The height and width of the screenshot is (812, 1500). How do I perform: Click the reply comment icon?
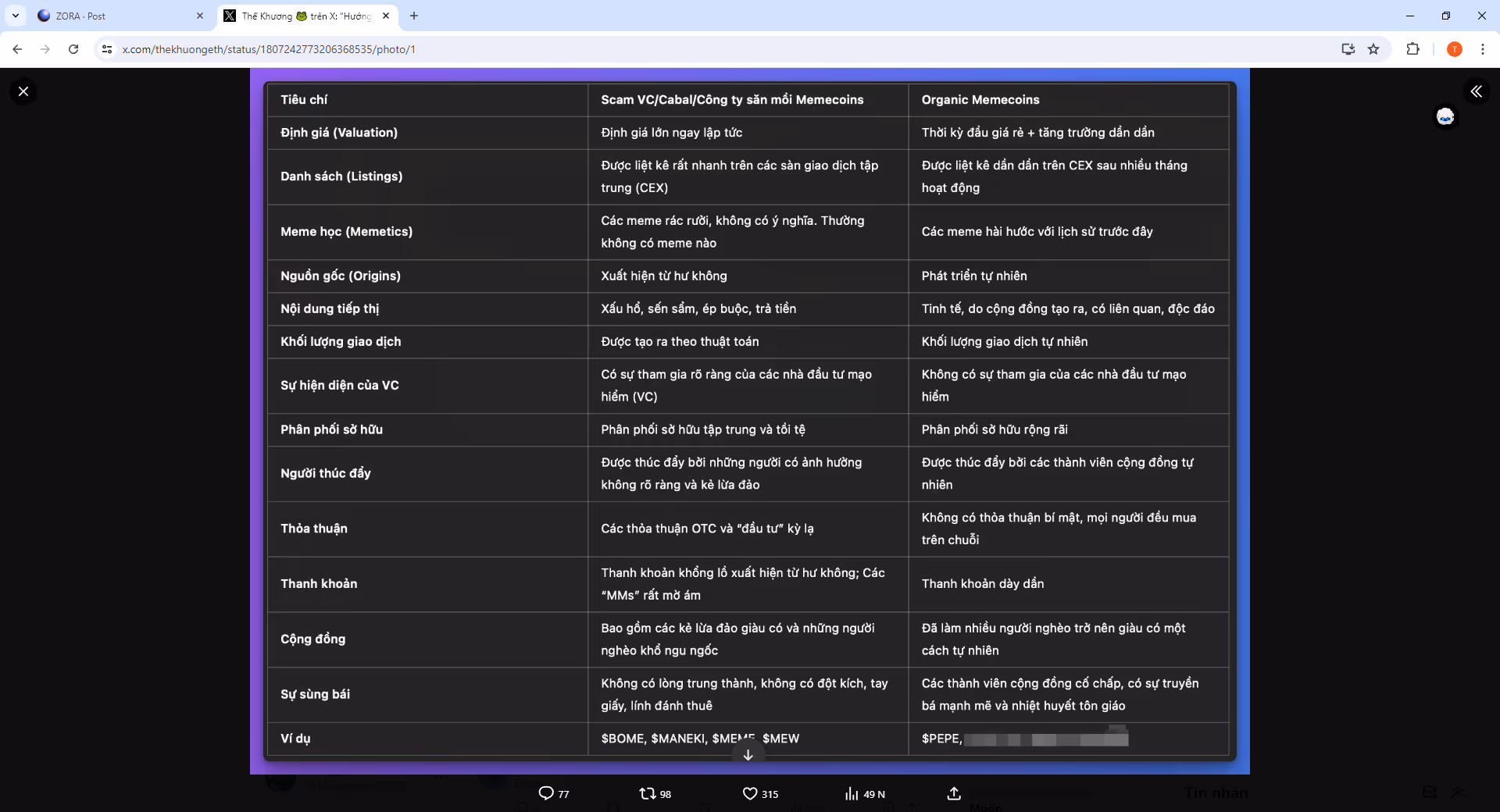pos(546,793)
